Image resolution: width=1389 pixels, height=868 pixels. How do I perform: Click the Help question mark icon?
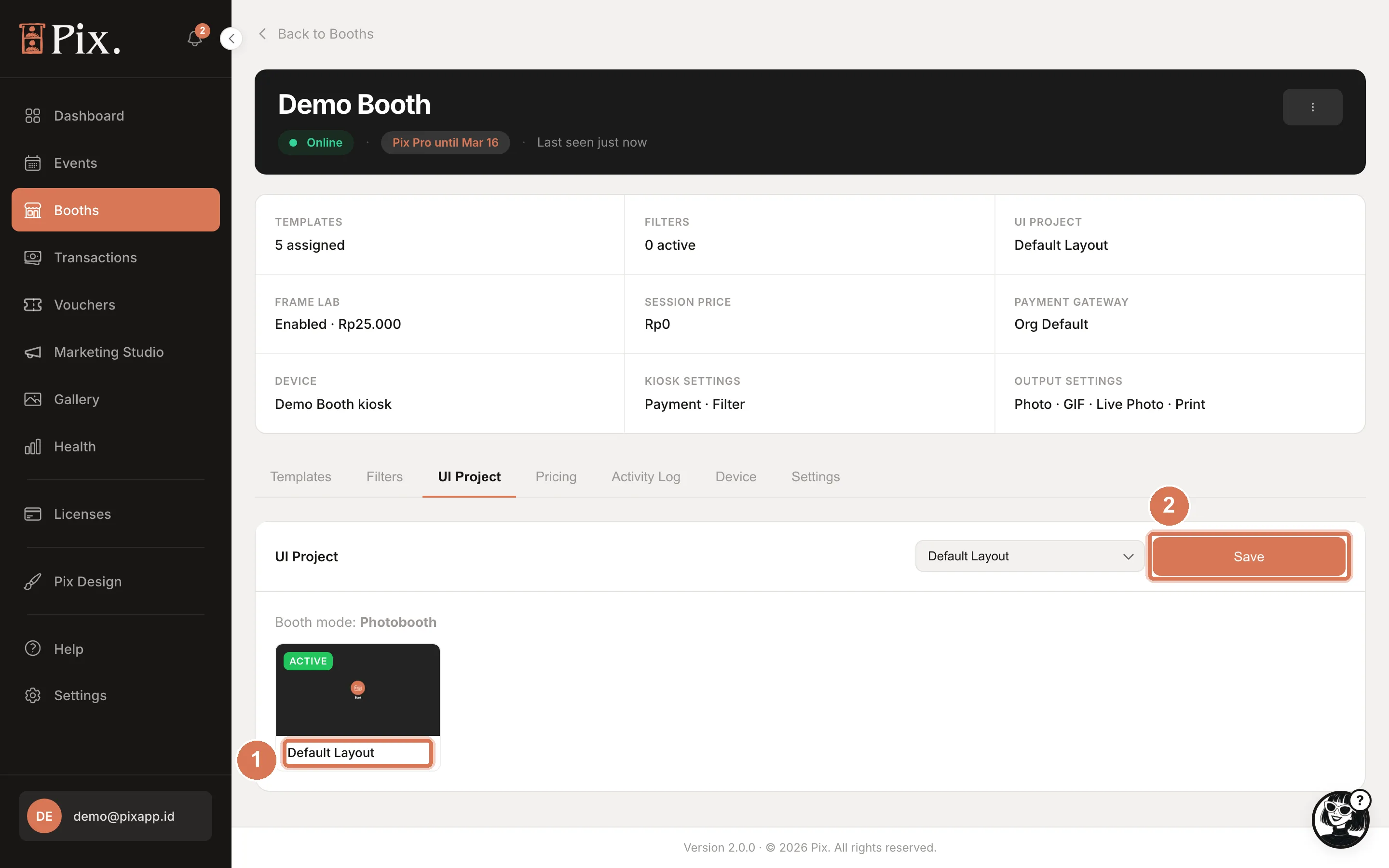pos(33,649)
